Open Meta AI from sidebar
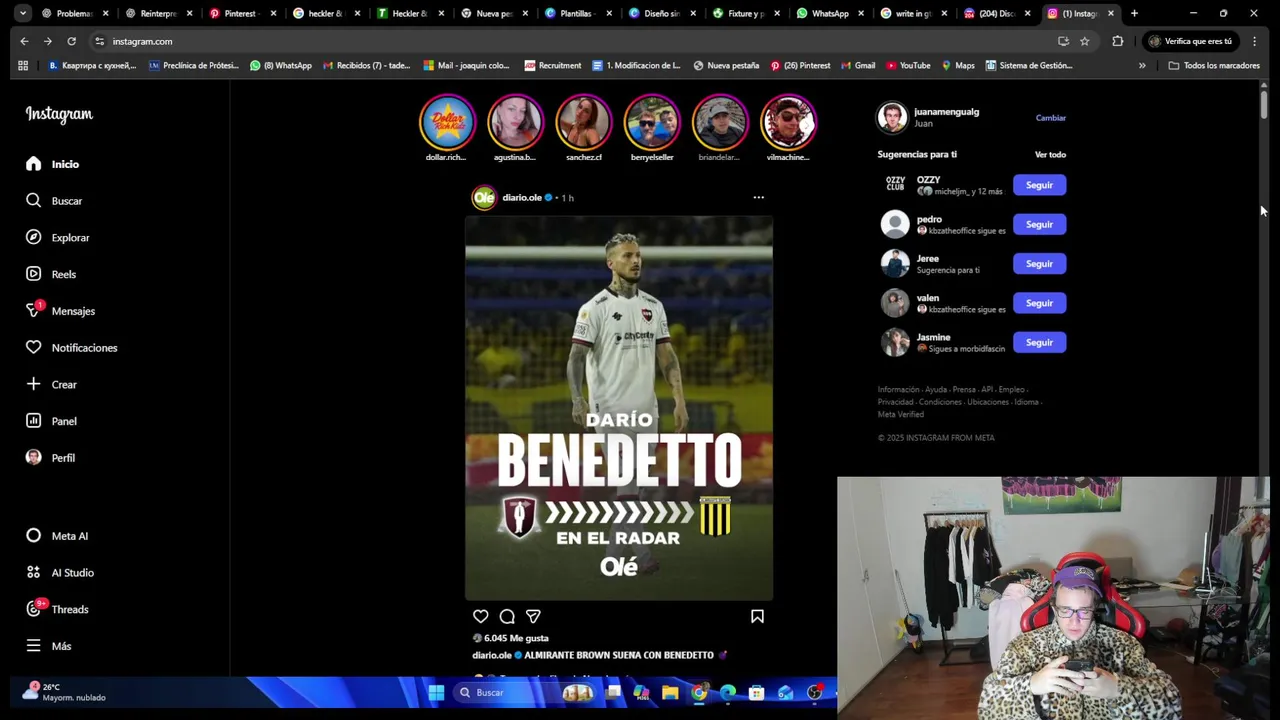 56,536
